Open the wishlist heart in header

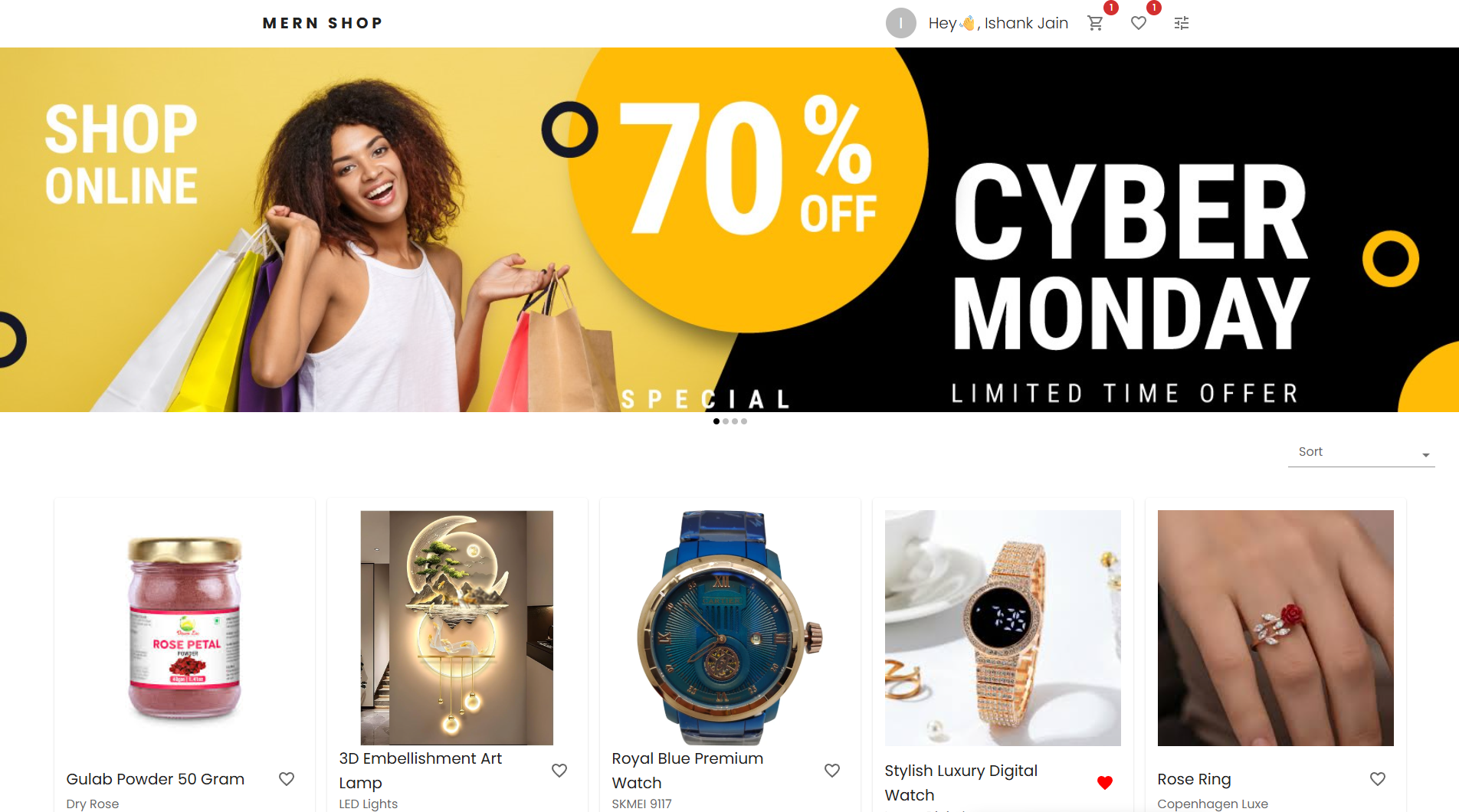pos(1139,23)
